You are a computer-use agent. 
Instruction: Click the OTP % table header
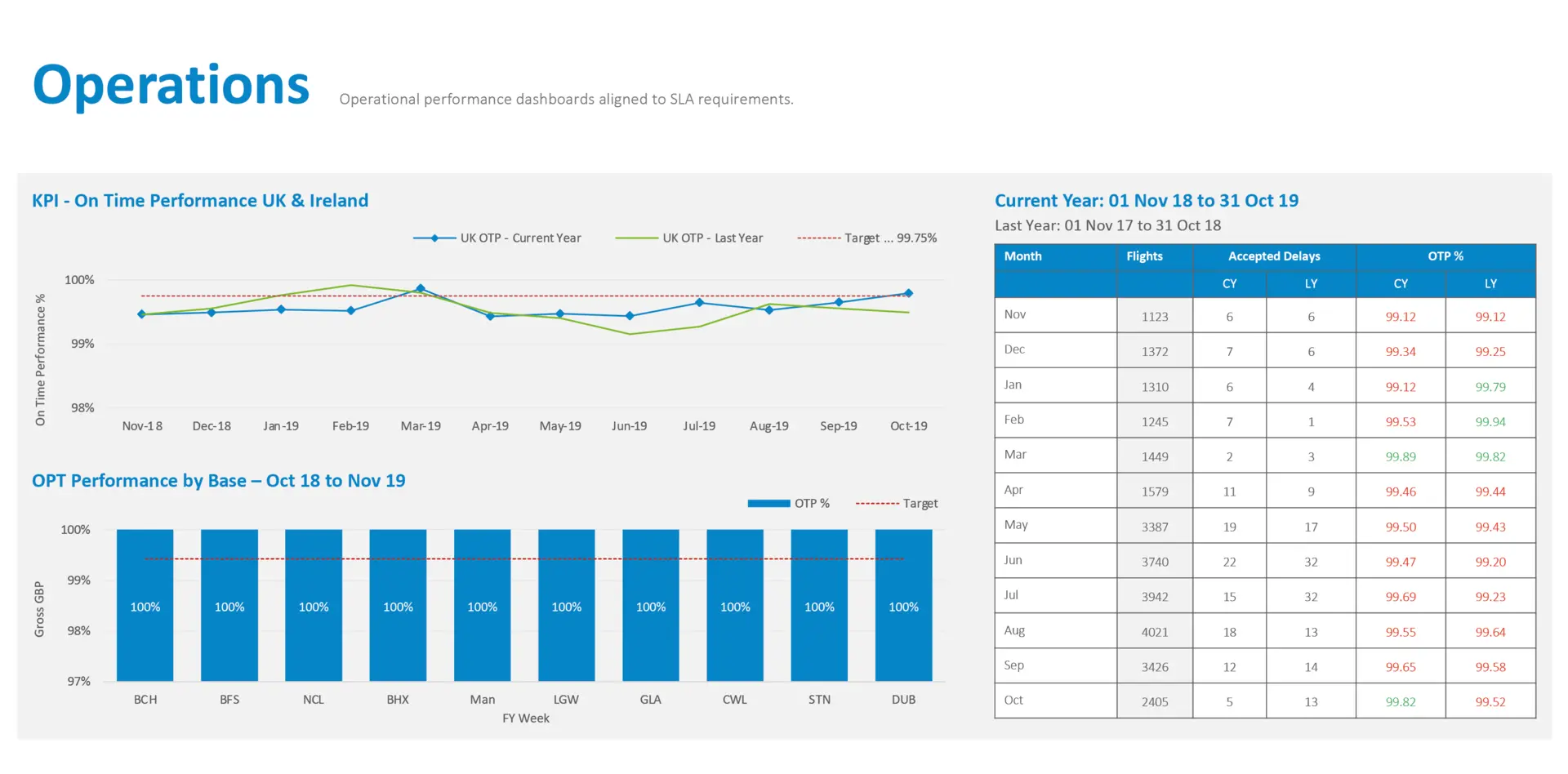[1445, 256]
